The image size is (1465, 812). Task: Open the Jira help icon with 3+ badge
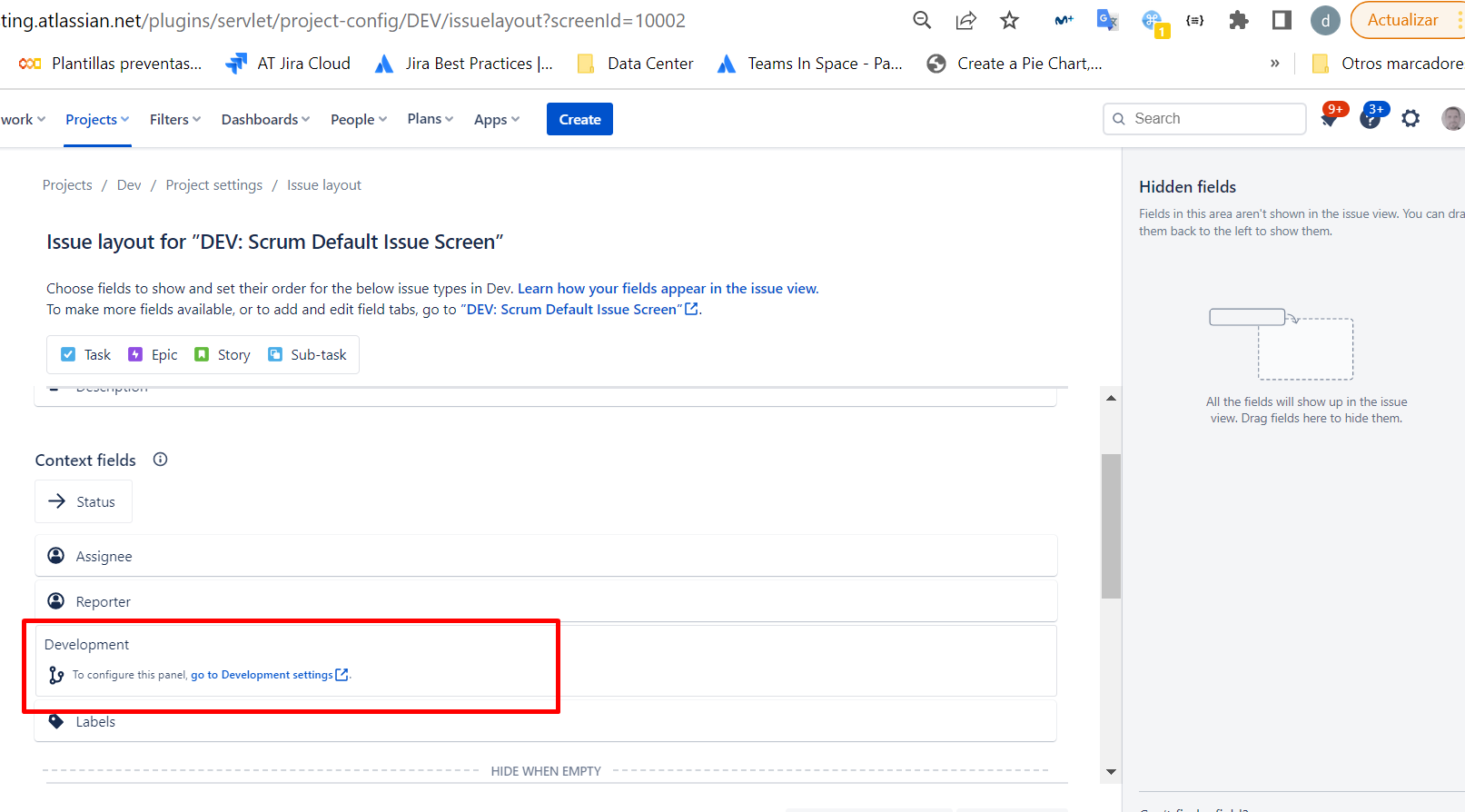pyautogui.click(x=1371, y=116)
